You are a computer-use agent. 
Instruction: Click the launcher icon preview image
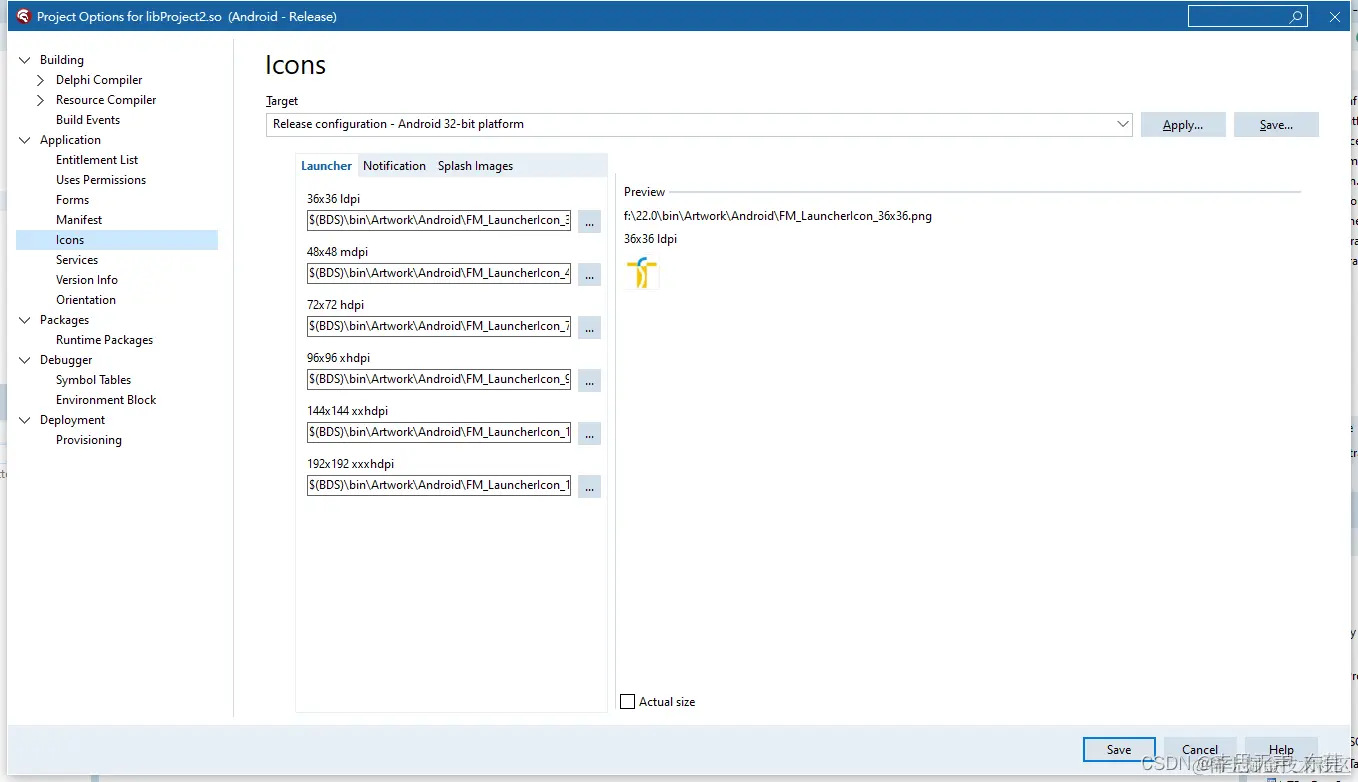point(642,273)
